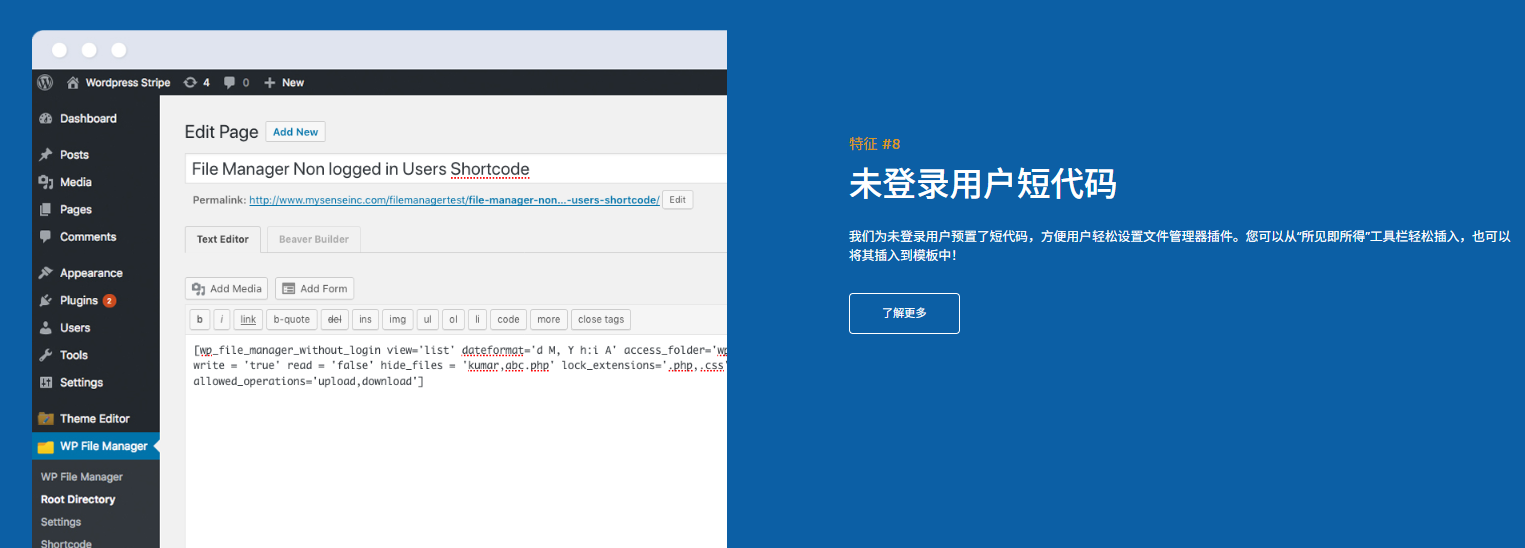This screenshot has width=1525, height=548.
Task: Open Theme Editor in the sidebar
Action: click(x=95, y=418)
